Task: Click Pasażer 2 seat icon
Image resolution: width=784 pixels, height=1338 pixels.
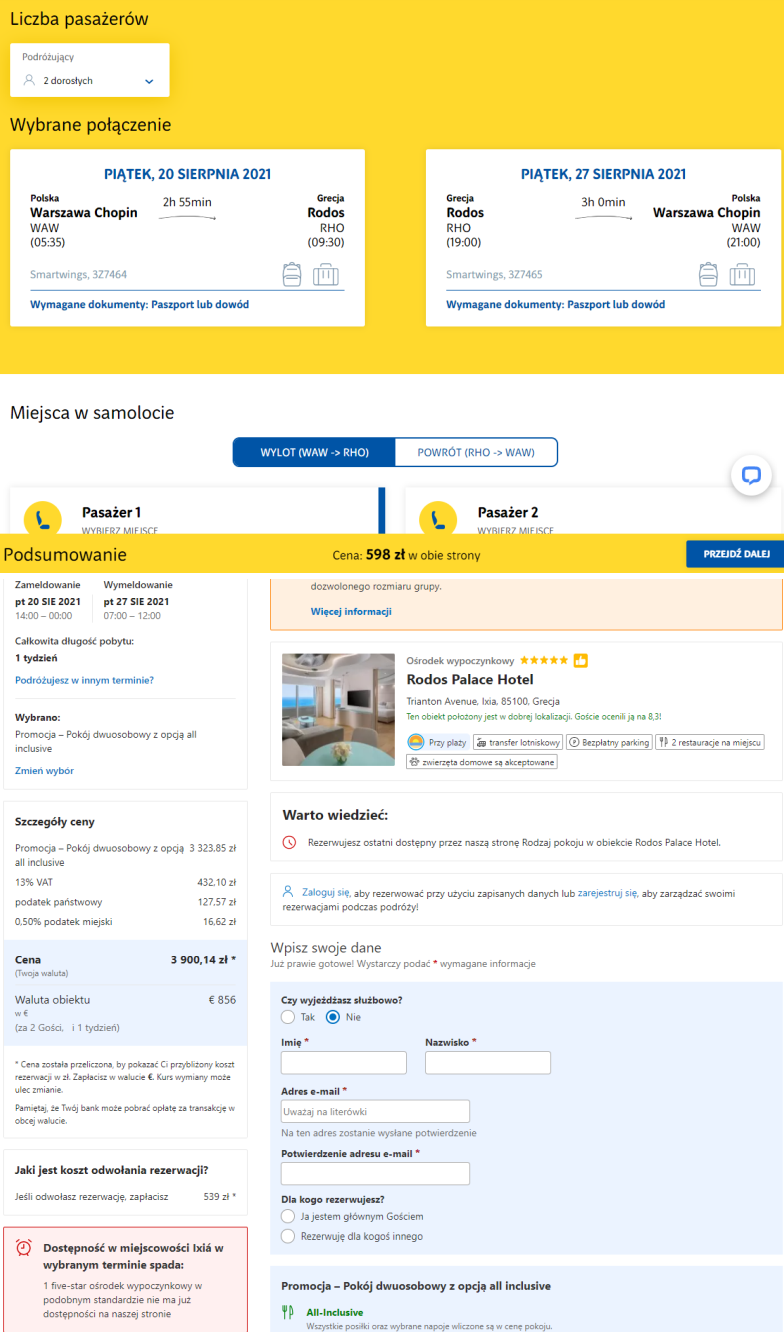Action: point(439,518)
